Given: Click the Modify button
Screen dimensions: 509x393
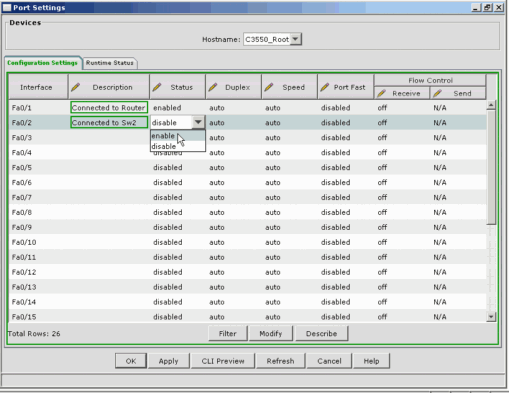Looking at the screenshot, I should [271, 333].
